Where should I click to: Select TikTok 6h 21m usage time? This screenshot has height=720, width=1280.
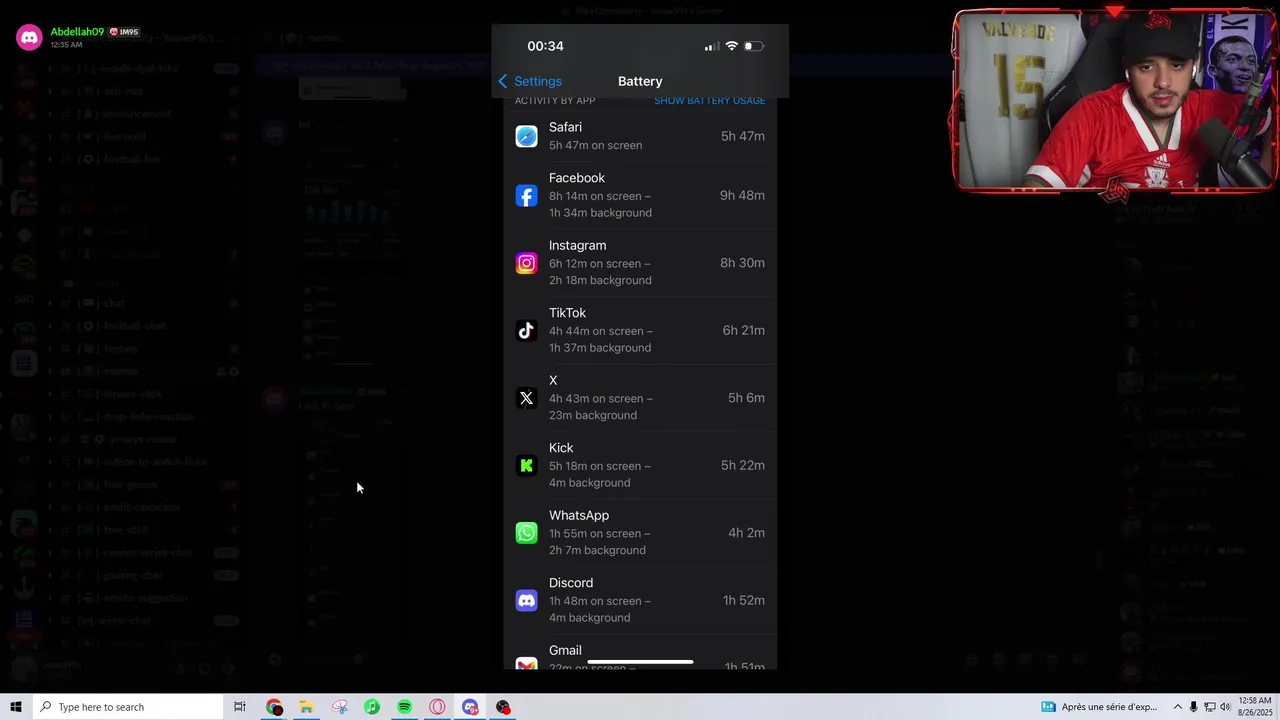tap(743, 330)
